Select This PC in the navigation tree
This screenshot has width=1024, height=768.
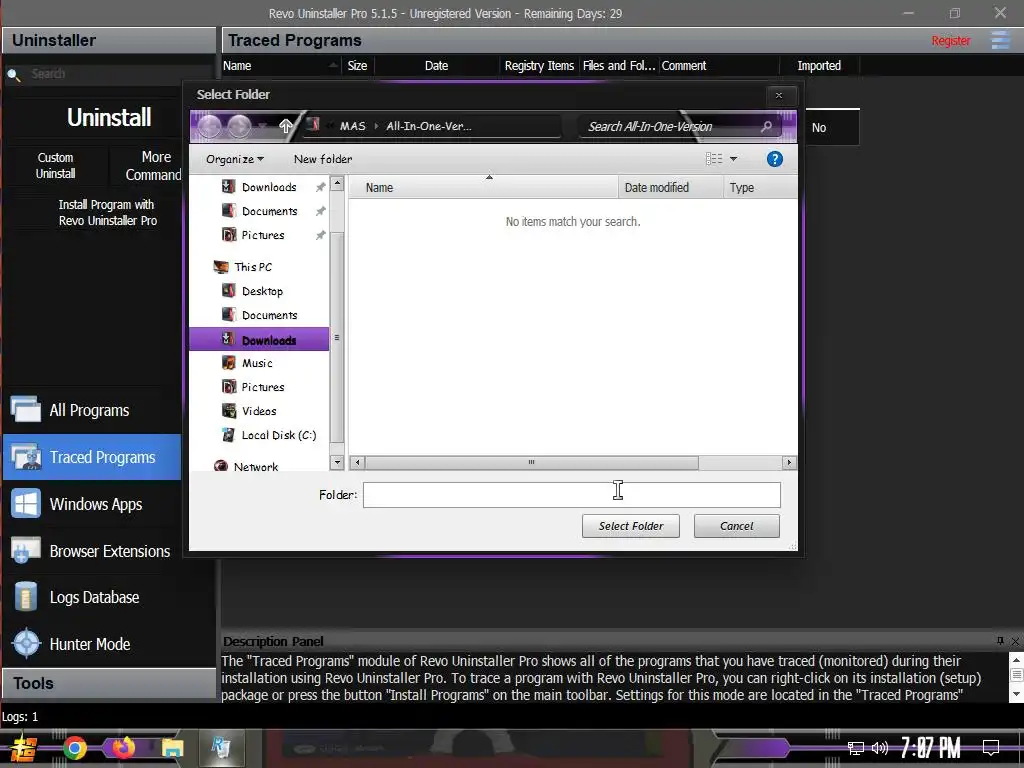[x=253, y=266]
